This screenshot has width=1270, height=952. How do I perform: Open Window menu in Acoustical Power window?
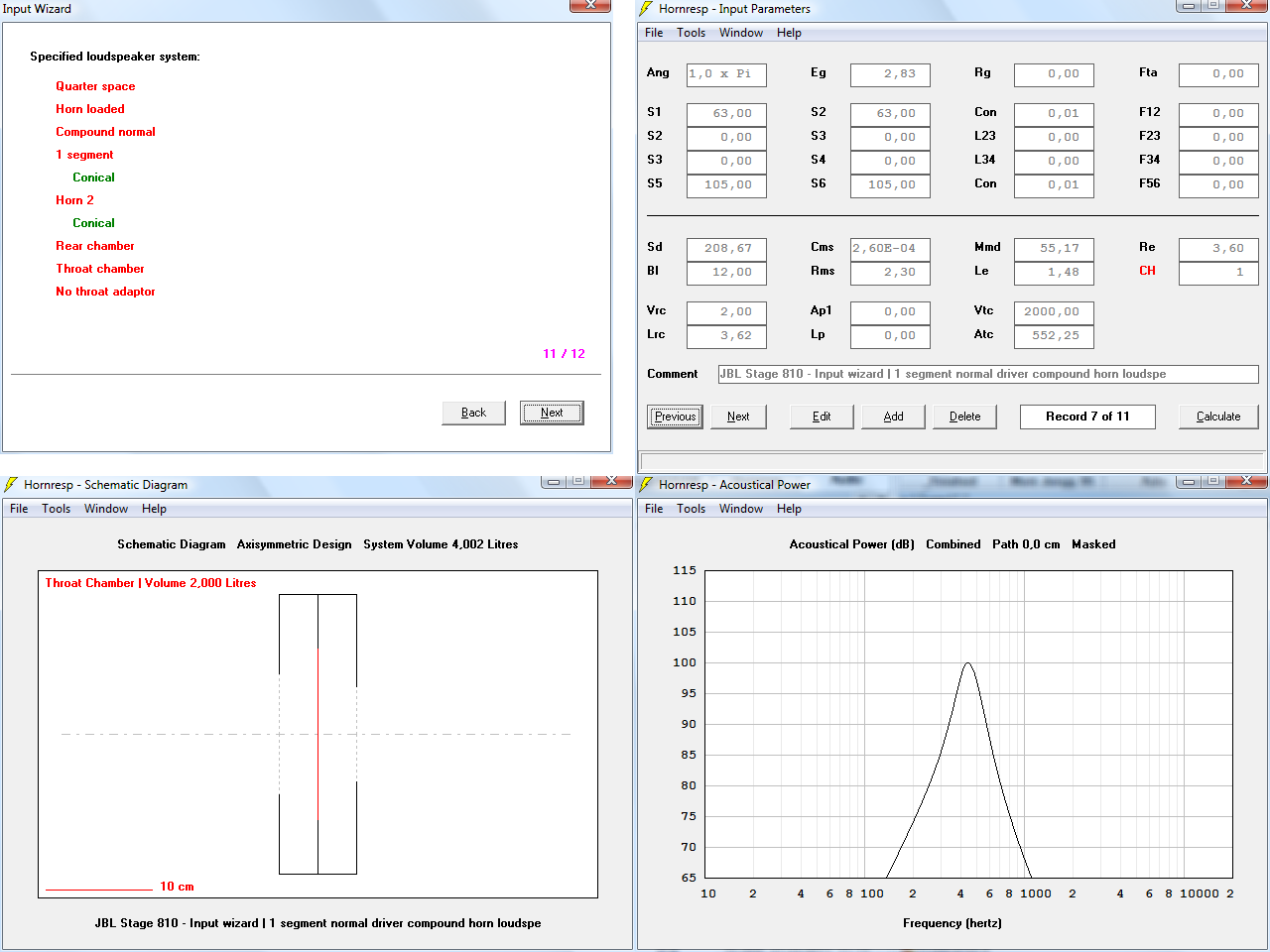pyautogui.click(x=741, y=509)
